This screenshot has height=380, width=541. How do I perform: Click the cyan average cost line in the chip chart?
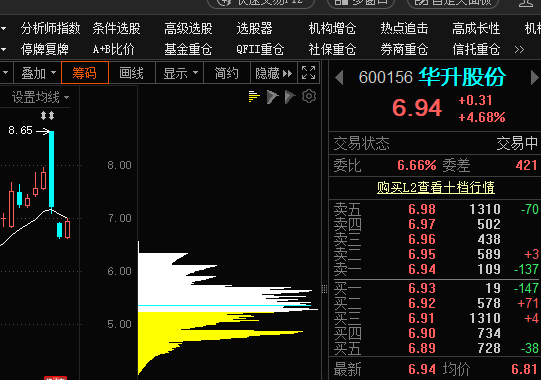[224, 305]
